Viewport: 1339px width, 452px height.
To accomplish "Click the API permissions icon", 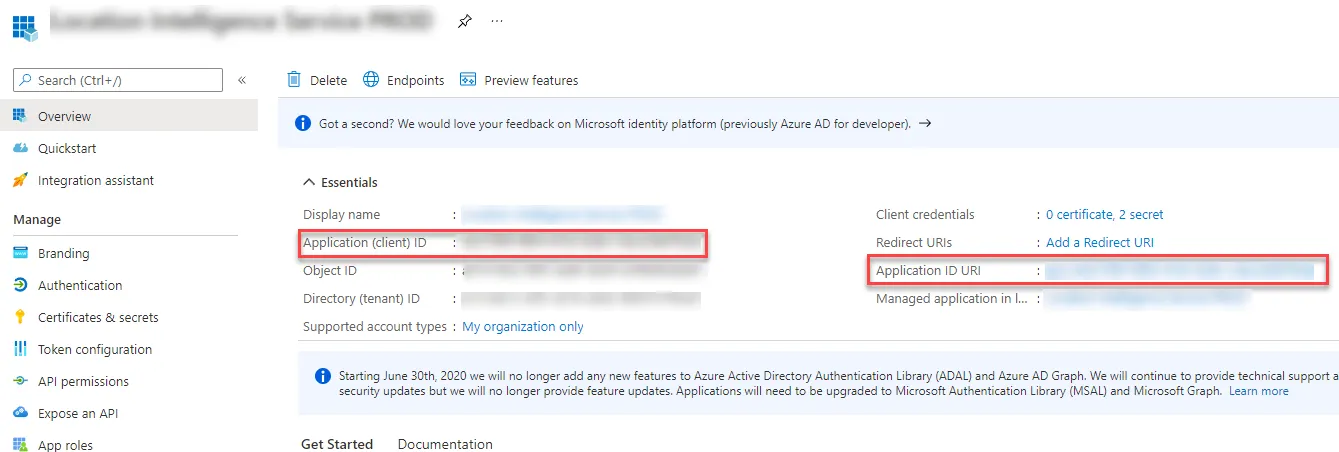I will 20,381.
